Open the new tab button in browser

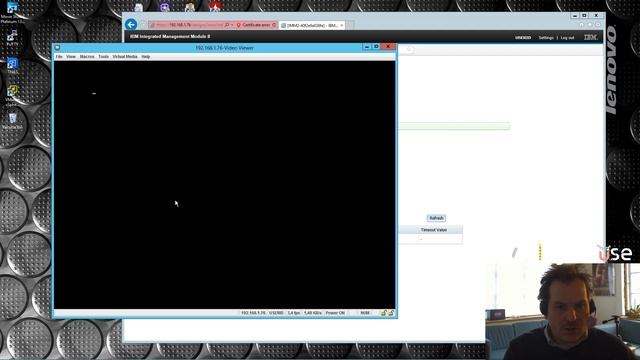(350, 25)
